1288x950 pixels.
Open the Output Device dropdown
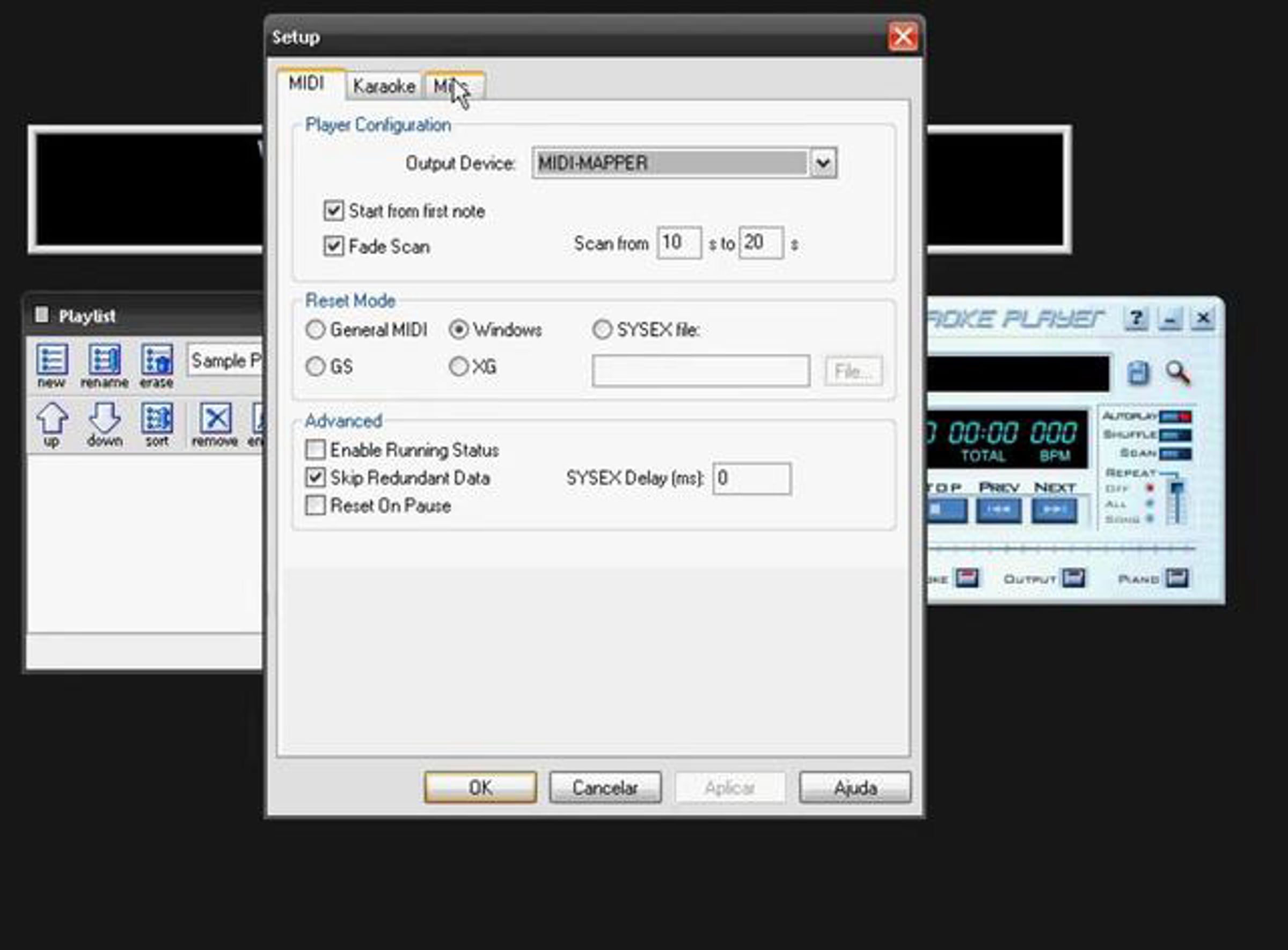[823, 163]
